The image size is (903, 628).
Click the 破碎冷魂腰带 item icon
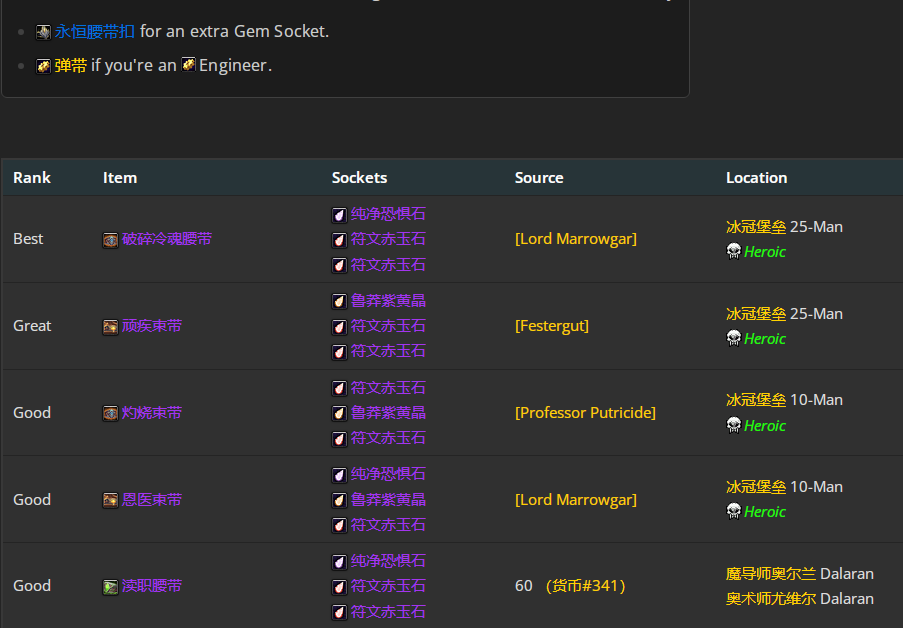point(110,240)
